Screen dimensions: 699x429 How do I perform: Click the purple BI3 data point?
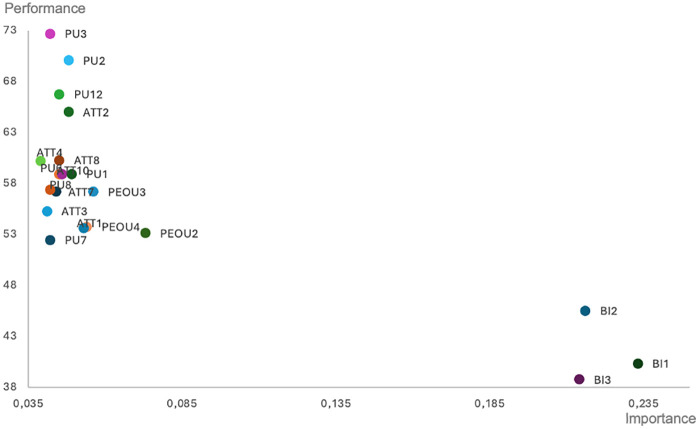coord(579,380)
